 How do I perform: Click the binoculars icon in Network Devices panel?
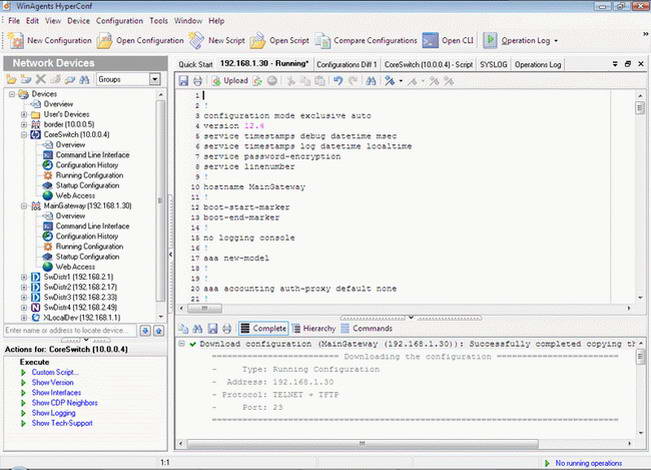tap(84, 79)
